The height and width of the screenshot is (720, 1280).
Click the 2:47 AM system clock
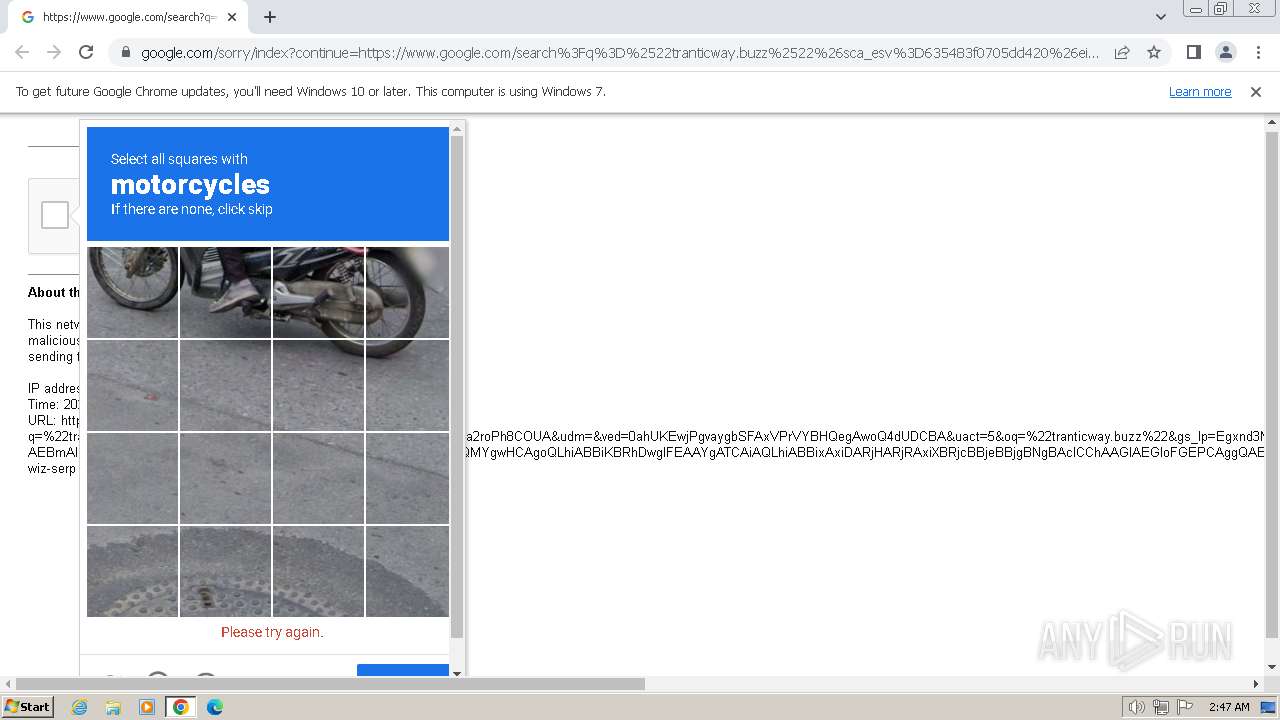click(1229, 707)
